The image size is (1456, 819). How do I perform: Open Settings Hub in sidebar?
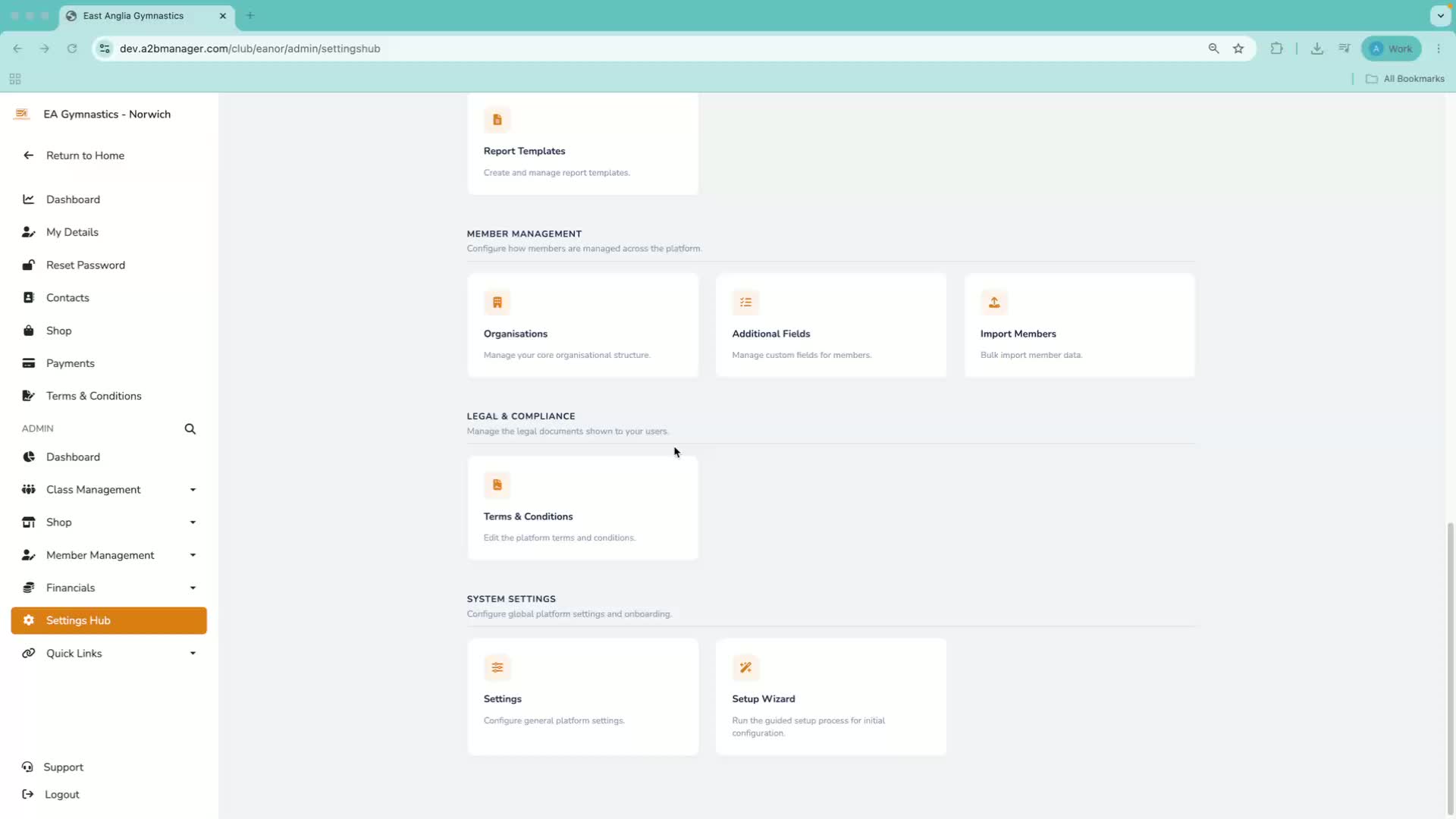[x=109, y=620]
